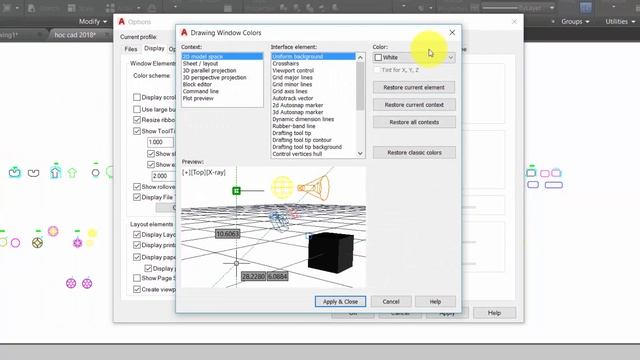Select Control vertices hull element
Screen dimensions: 640x360
pos(313,153)
